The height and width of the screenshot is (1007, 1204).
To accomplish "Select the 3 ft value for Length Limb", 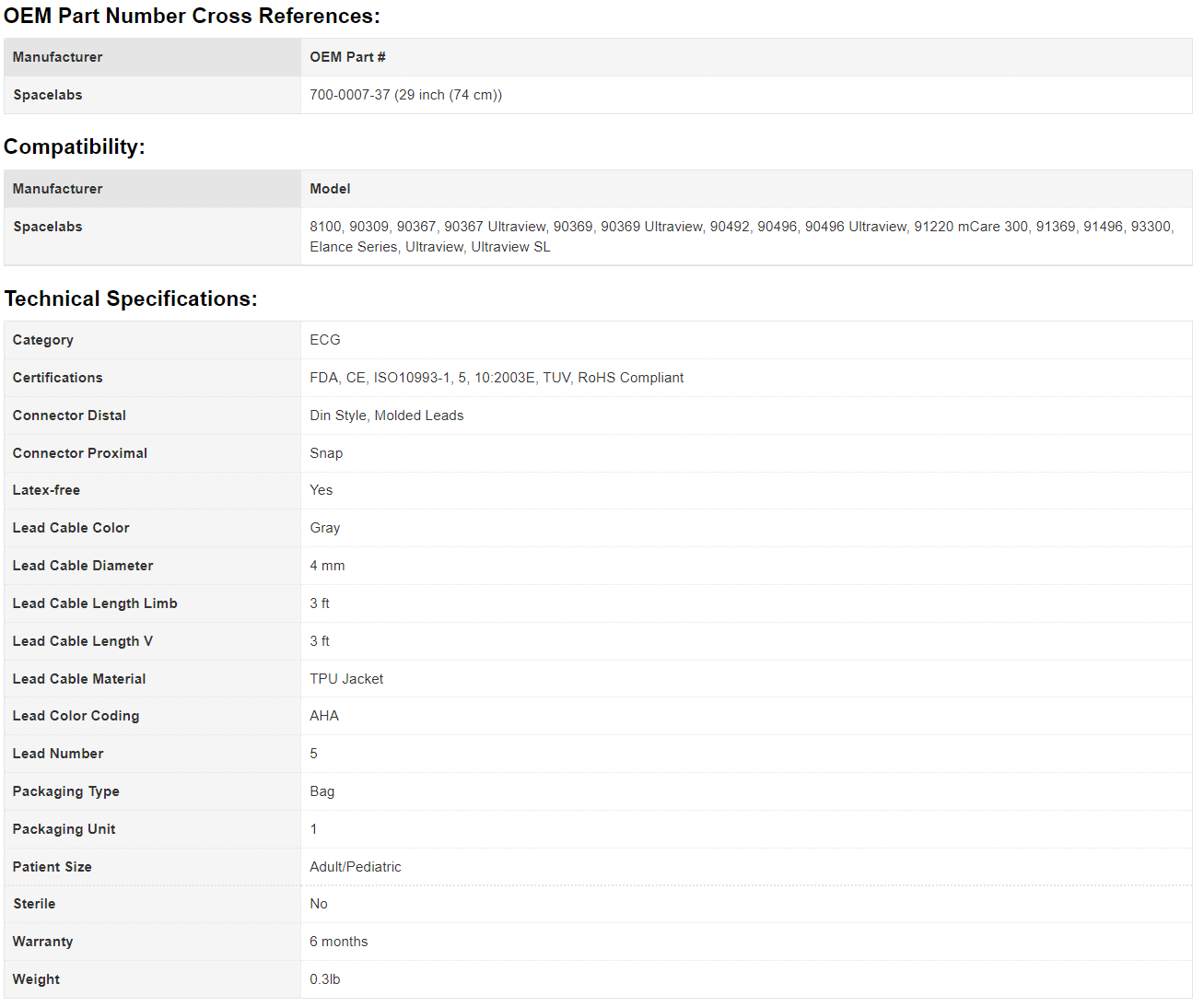I will pyautogui.click(x=320, y=603).
